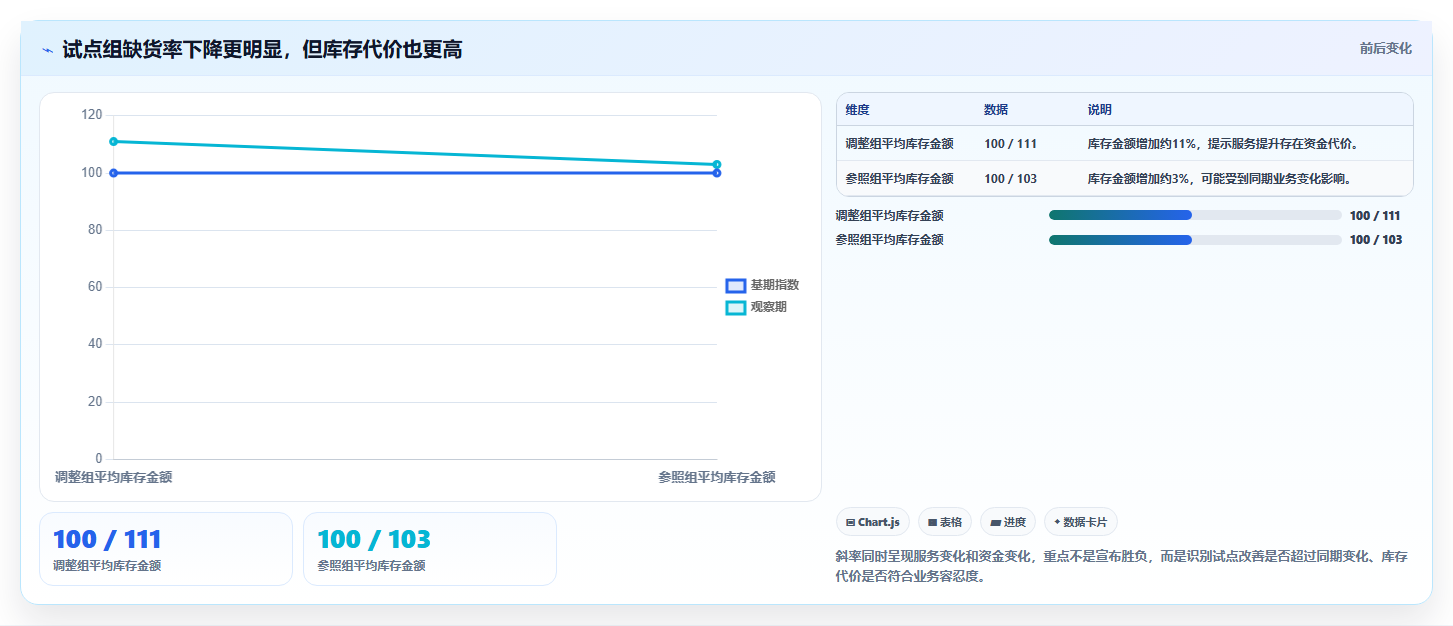Screen dimensions: 1453x626
Task: Click the 40 y-axis tick label
Action: coord(95,344)
